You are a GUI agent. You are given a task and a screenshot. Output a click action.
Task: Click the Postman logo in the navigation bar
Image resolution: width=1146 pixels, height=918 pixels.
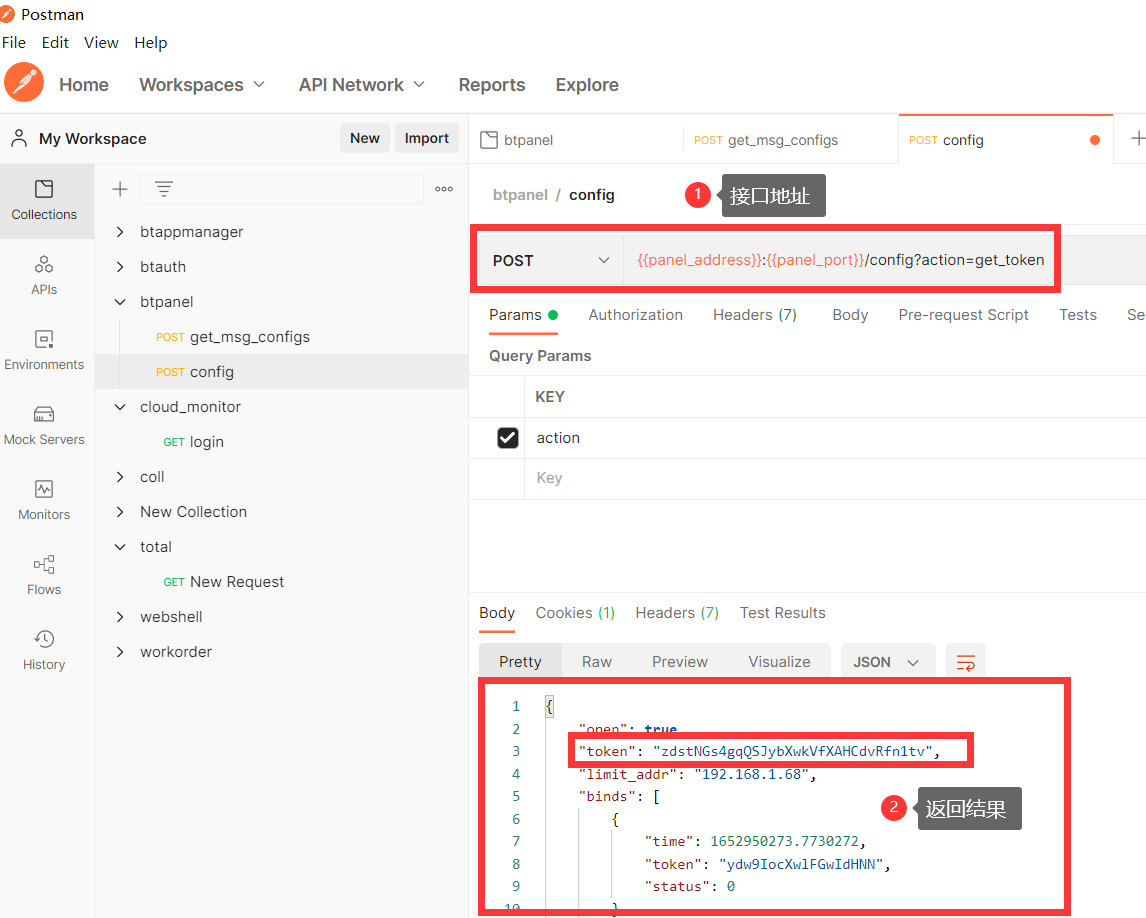pyautogui.click(x=24, y=82)
